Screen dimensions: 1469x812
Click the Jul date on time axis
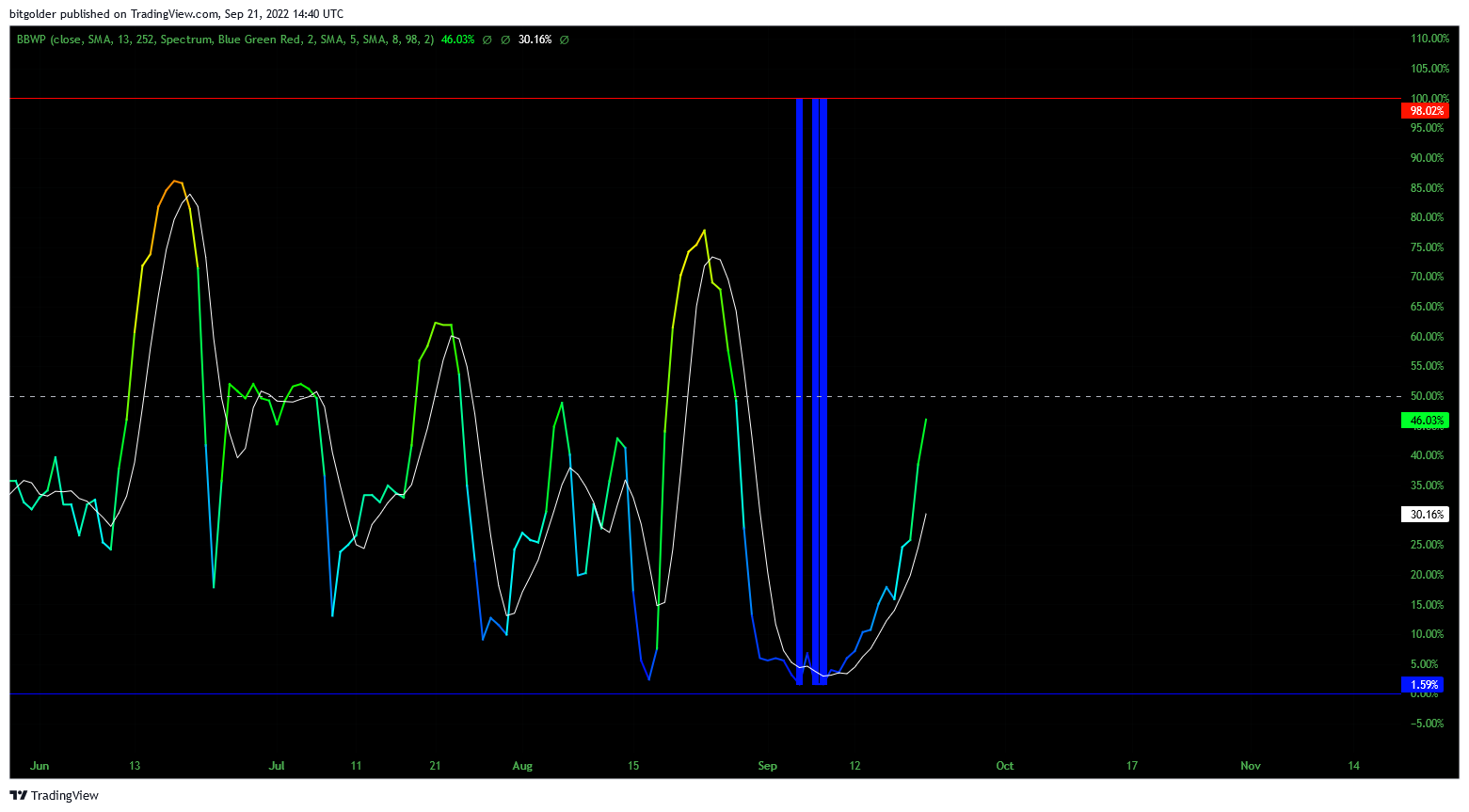tap(277, 766)
